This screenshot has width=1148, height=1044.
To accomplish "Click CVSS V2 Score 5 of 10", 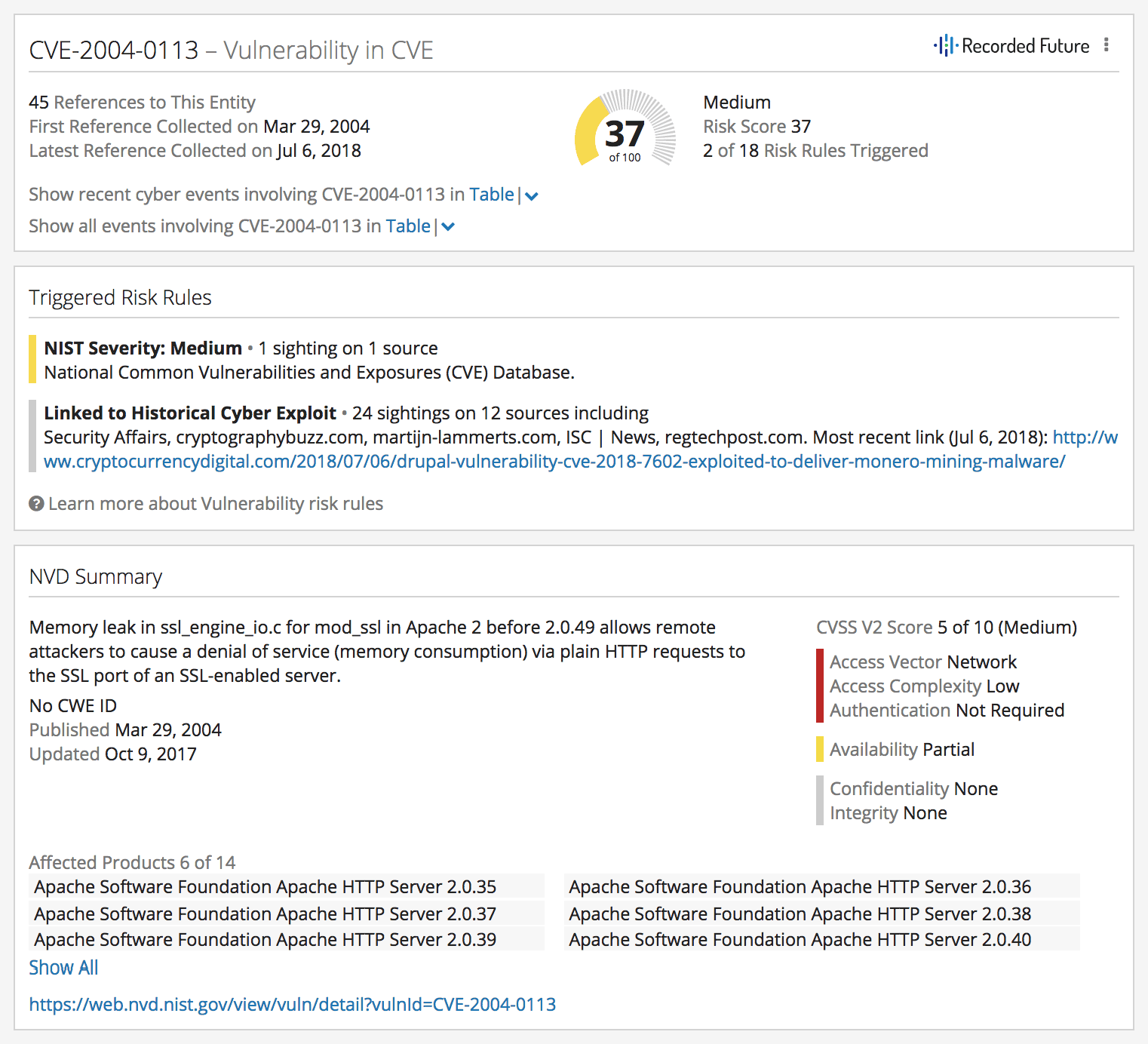I will (x=947, y=627).
